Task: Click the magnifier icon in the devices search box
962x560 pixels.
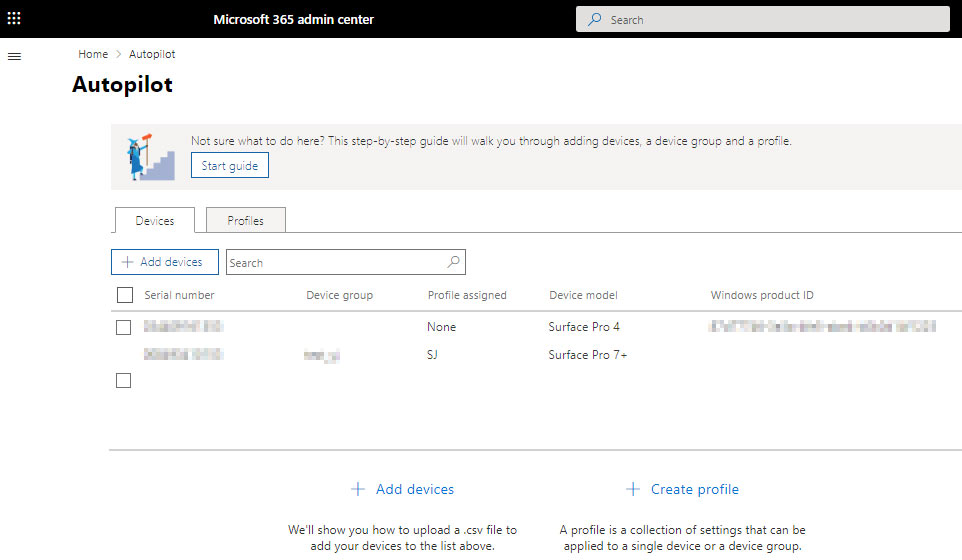Action: pos(453,262)
